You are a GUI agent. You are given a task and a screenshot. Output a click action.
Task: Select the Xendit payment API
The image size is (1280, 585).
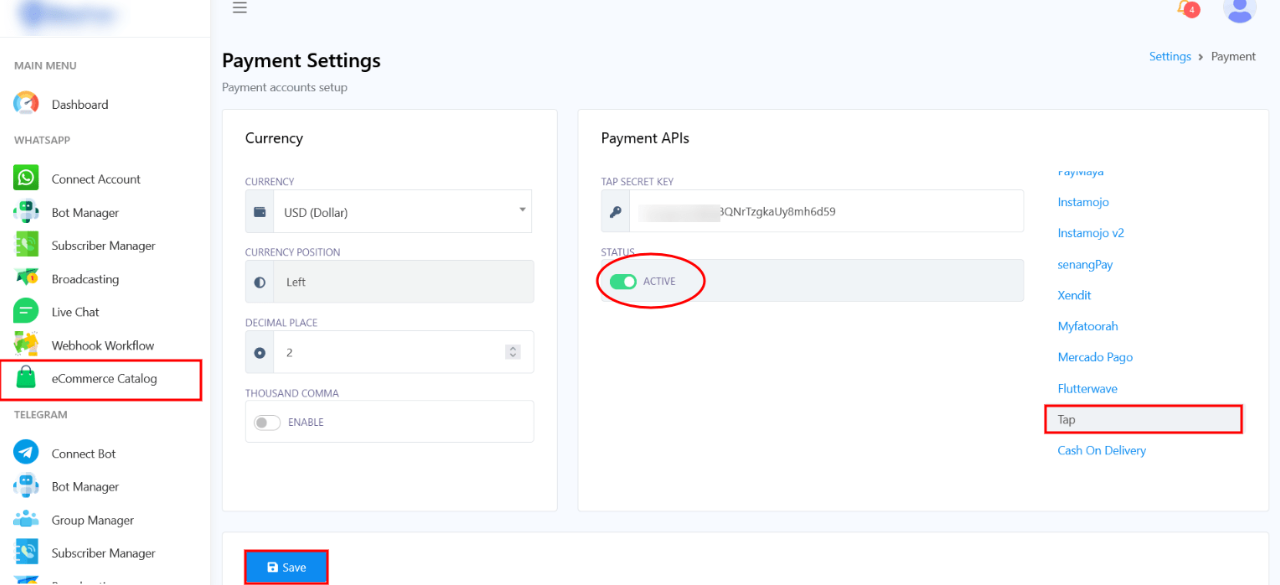1075,295
